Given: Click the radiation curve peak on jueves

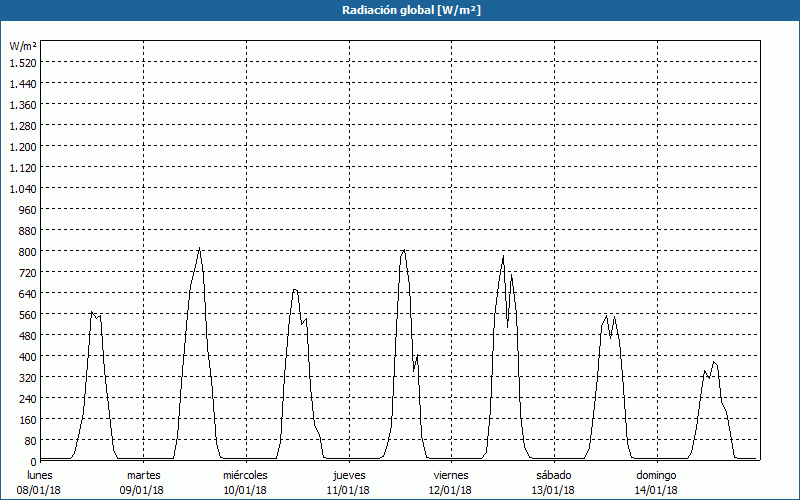Looking at the screenshot, I should pyautogui.click(x=403, y=250).
